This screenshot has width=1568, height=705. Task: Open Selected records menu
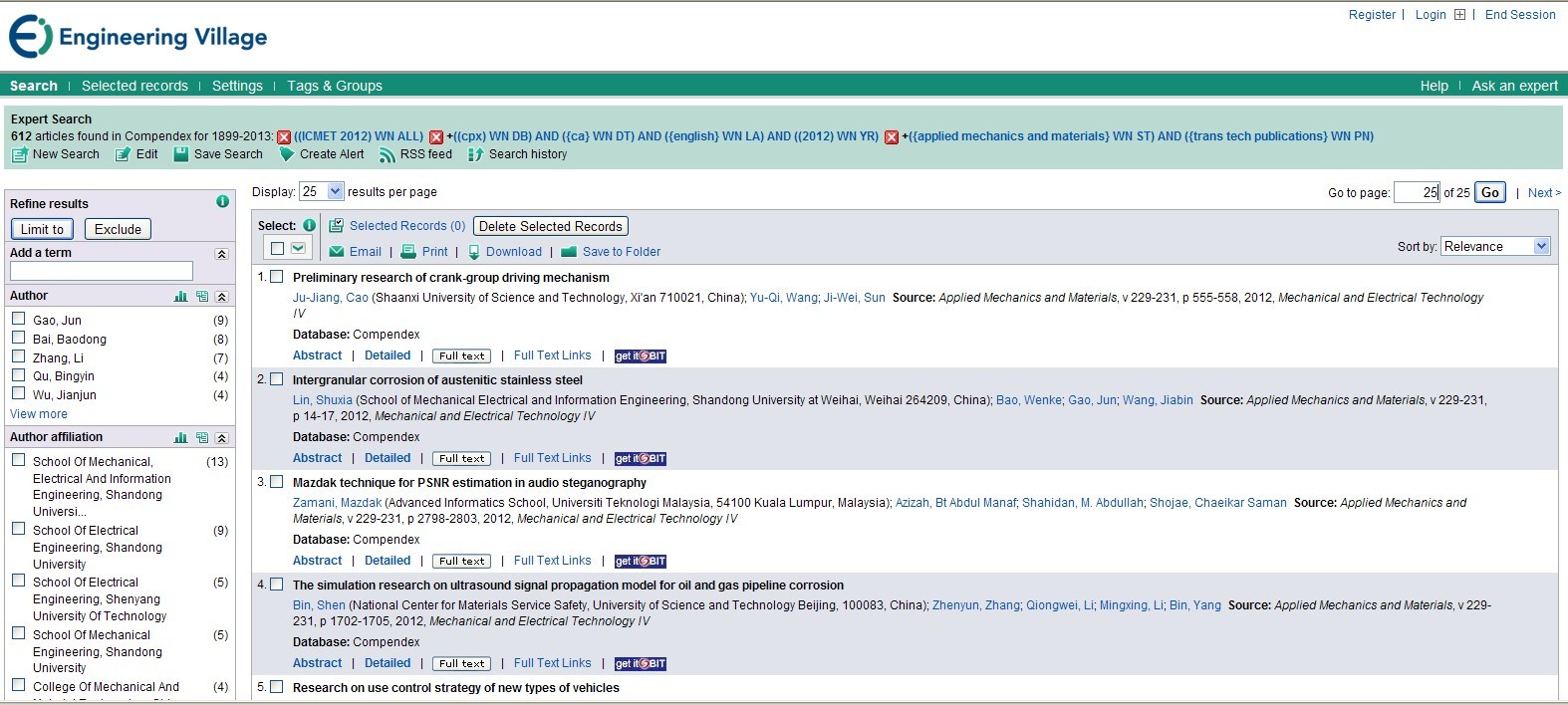(x=134, y=86)
